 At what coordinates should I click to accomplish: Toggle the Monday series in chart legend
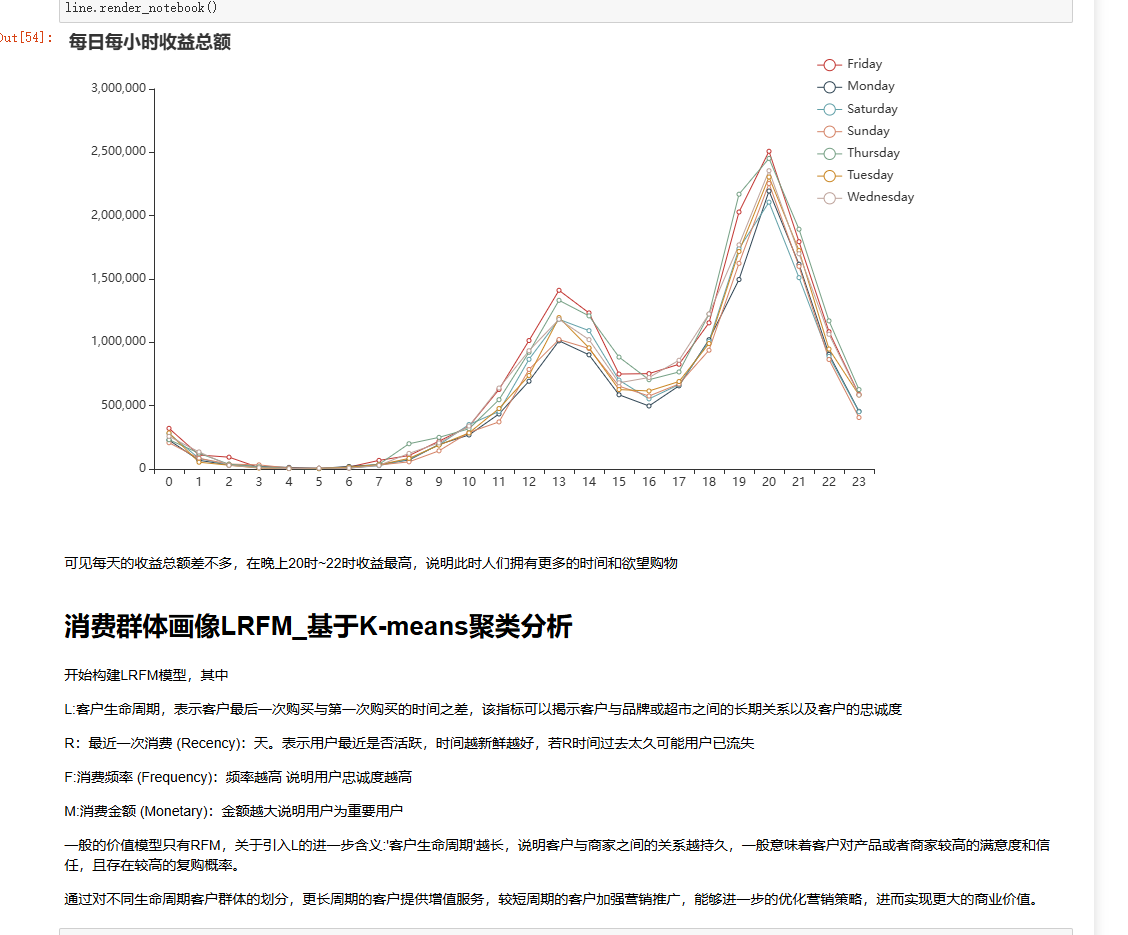[x=856, y=86]
